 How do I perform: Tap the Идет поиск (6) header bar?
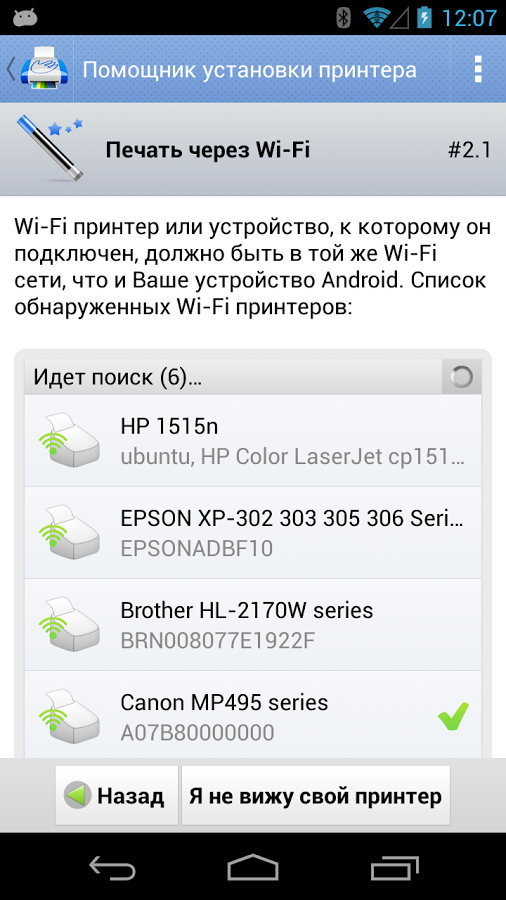point(253,377)
